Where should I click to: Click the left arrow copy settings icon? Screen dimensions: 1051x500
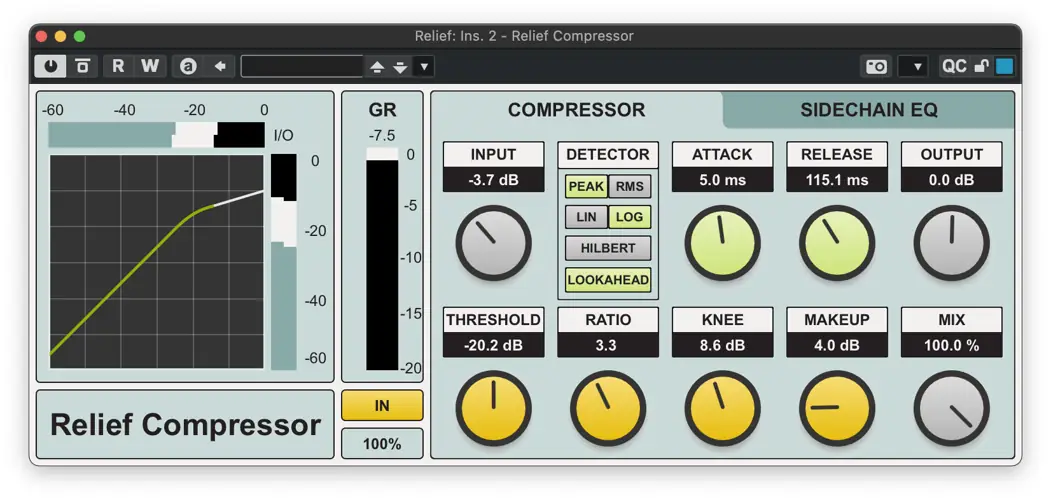(x=220, y=66)
